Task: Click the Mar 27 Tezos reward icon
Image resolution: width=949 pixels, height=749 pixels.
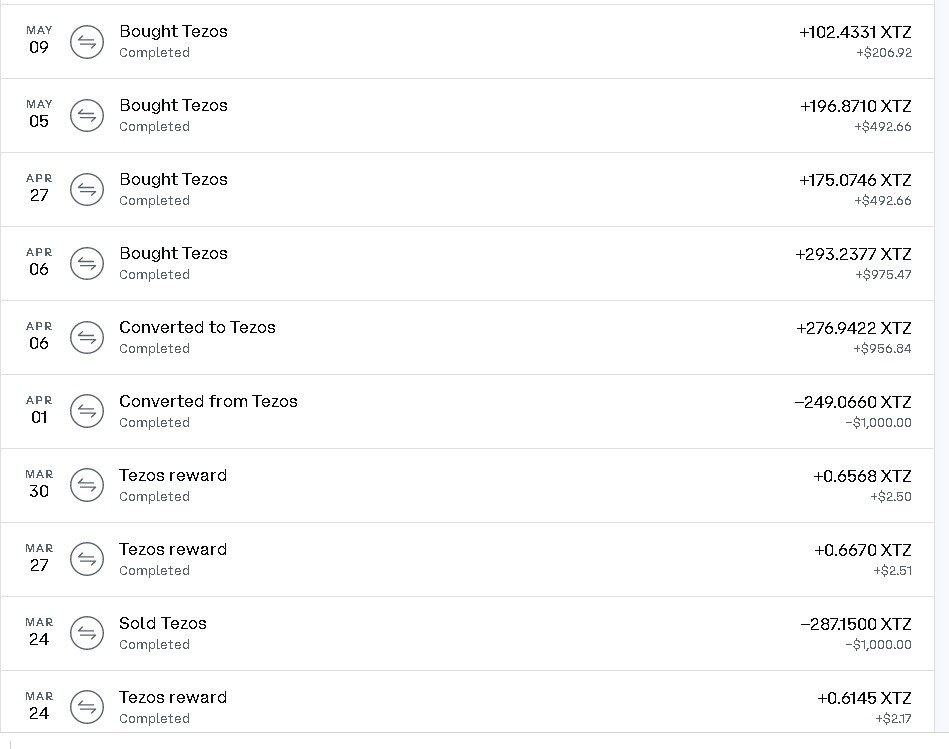Action: pyautogui.click(x=87, y=560)
